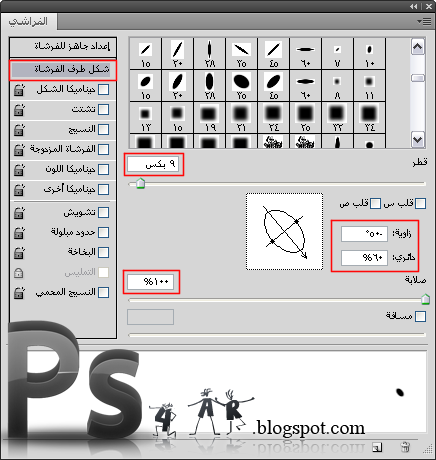Enable Shape Dynamics (ديناميكا الشكل) checkbox
The width and height of the screenshot is (436, 460).
tap(104, 89)
